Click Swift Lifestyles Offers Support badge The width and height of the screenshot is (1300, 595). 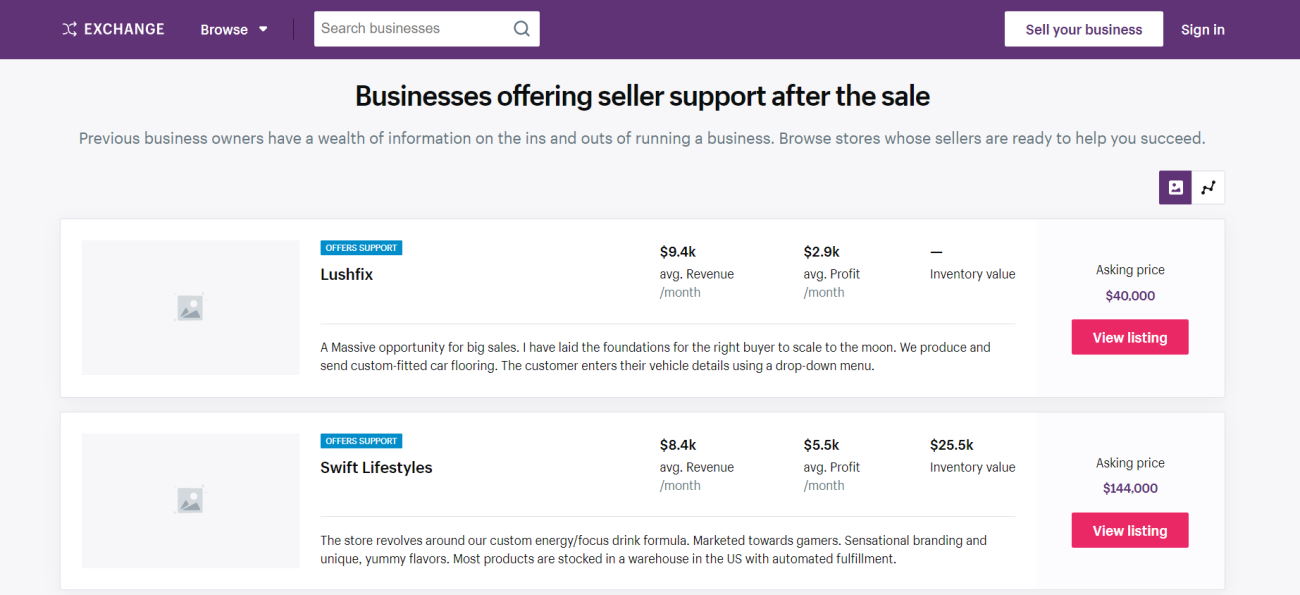click(x=361, y=441)
